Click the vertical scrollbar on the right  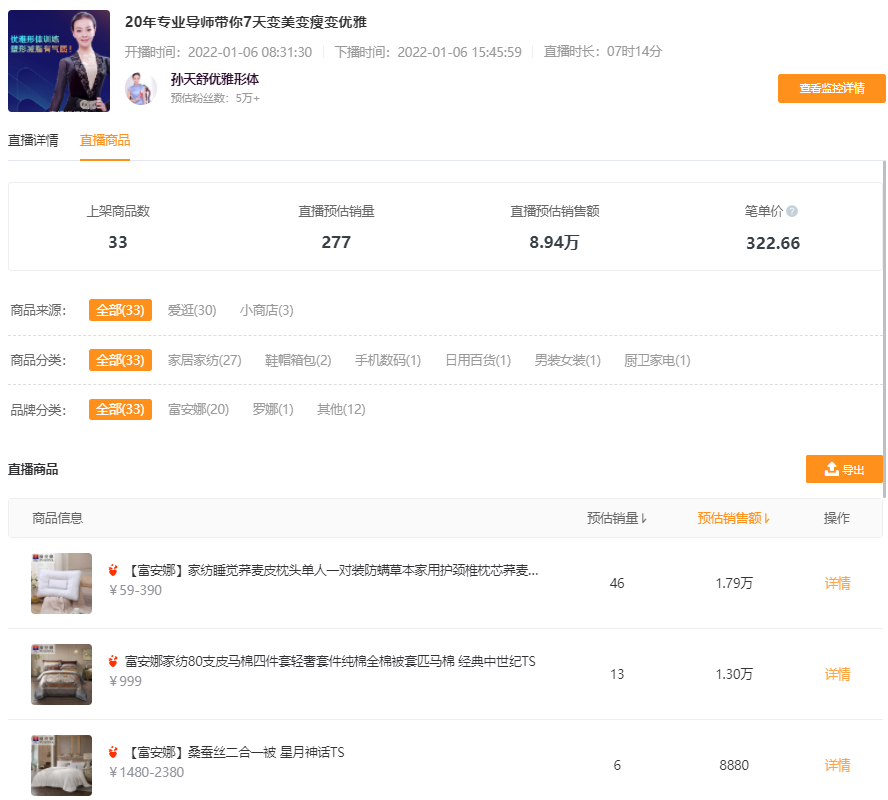pos(884,329)
